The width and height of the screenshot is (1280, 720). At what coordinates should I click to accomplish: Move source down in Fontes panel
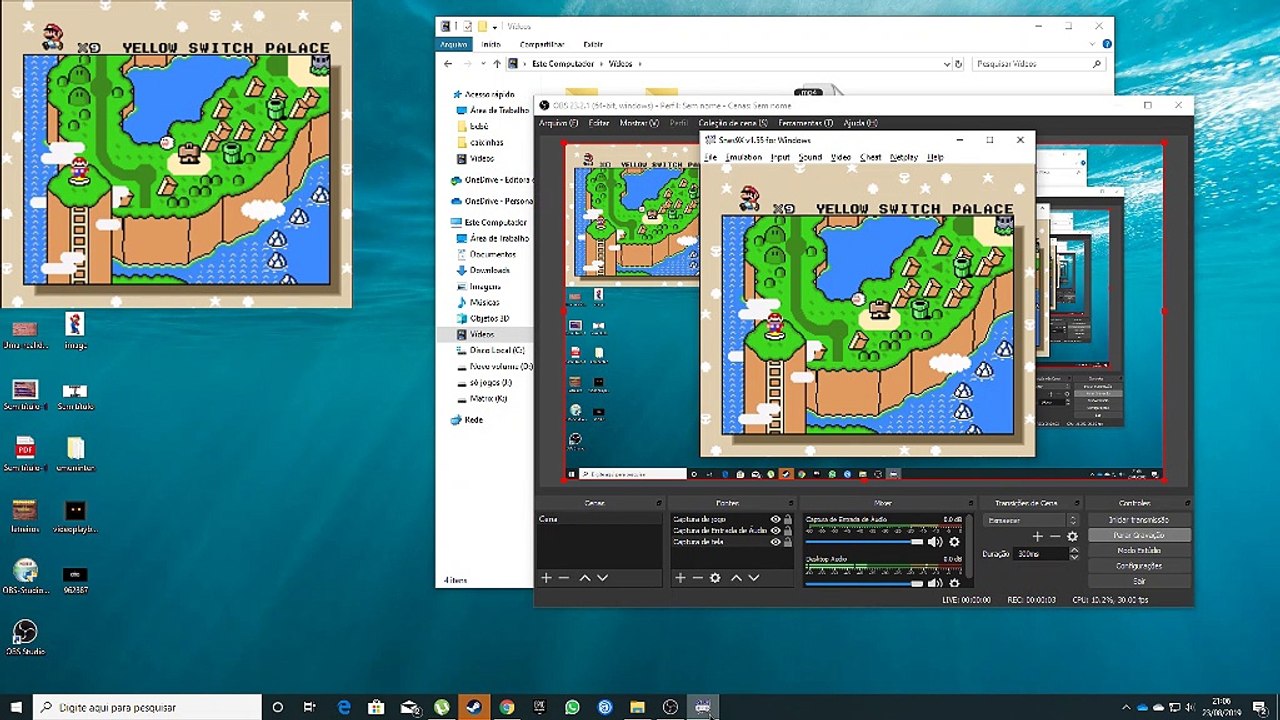point(753,578)
